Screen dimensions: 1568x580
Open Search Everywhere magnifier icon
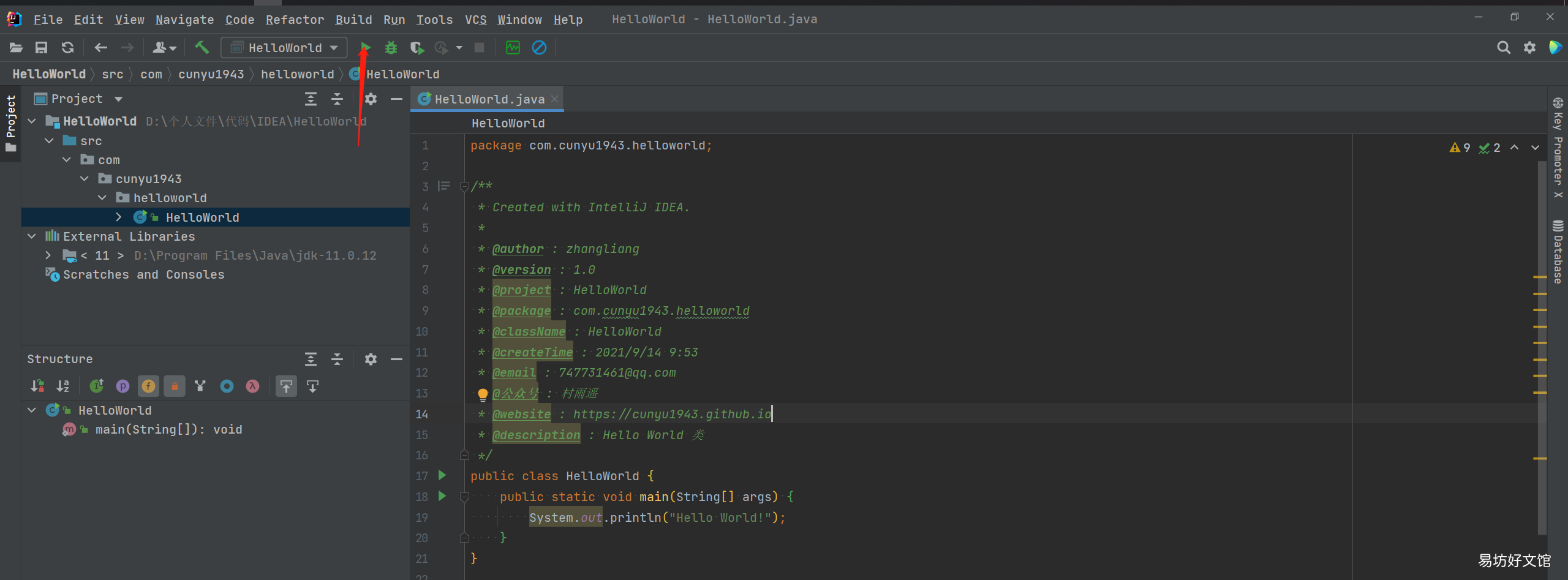click(x=1503, y=48)
